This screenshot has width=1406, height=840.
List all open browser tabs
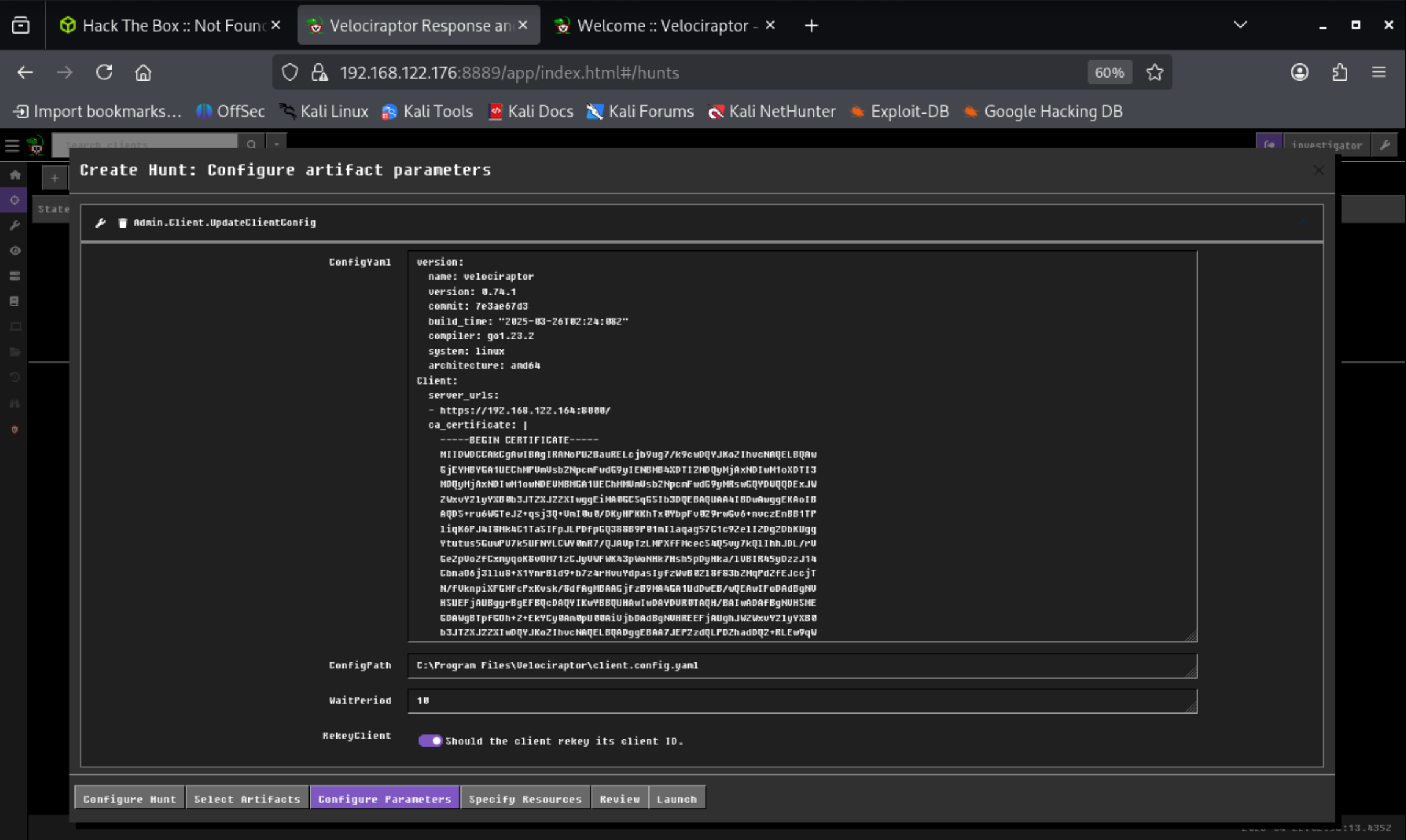coord(1240,26)
